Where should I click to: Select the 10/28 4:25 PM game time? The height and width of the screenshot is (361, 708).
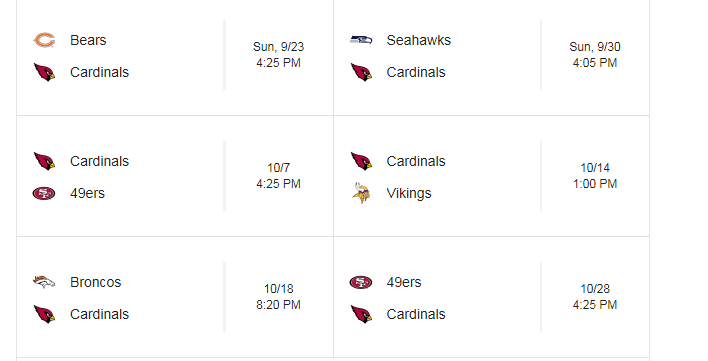(x=595, y=296)
